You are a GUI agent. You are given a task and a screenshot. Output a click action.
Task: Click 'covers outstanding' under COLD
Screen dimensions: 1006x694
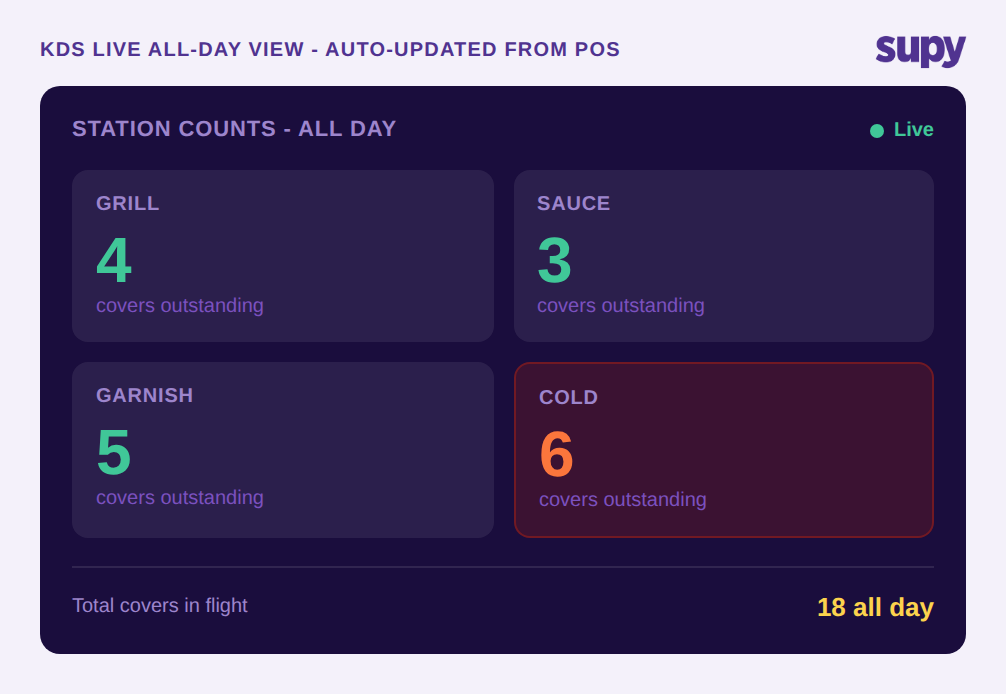pos(622,499)
